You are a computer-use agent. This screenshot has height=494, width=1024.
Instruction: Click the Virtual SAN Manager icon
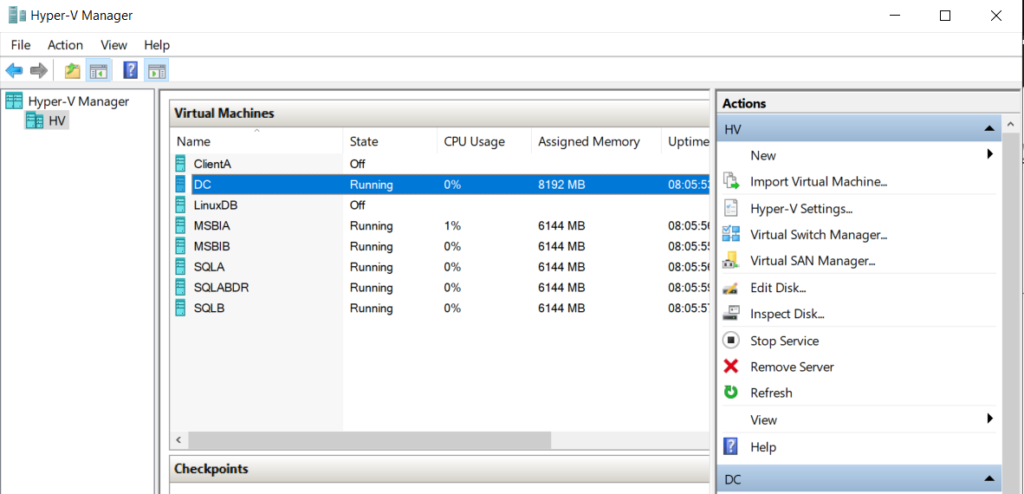[731, 261]
